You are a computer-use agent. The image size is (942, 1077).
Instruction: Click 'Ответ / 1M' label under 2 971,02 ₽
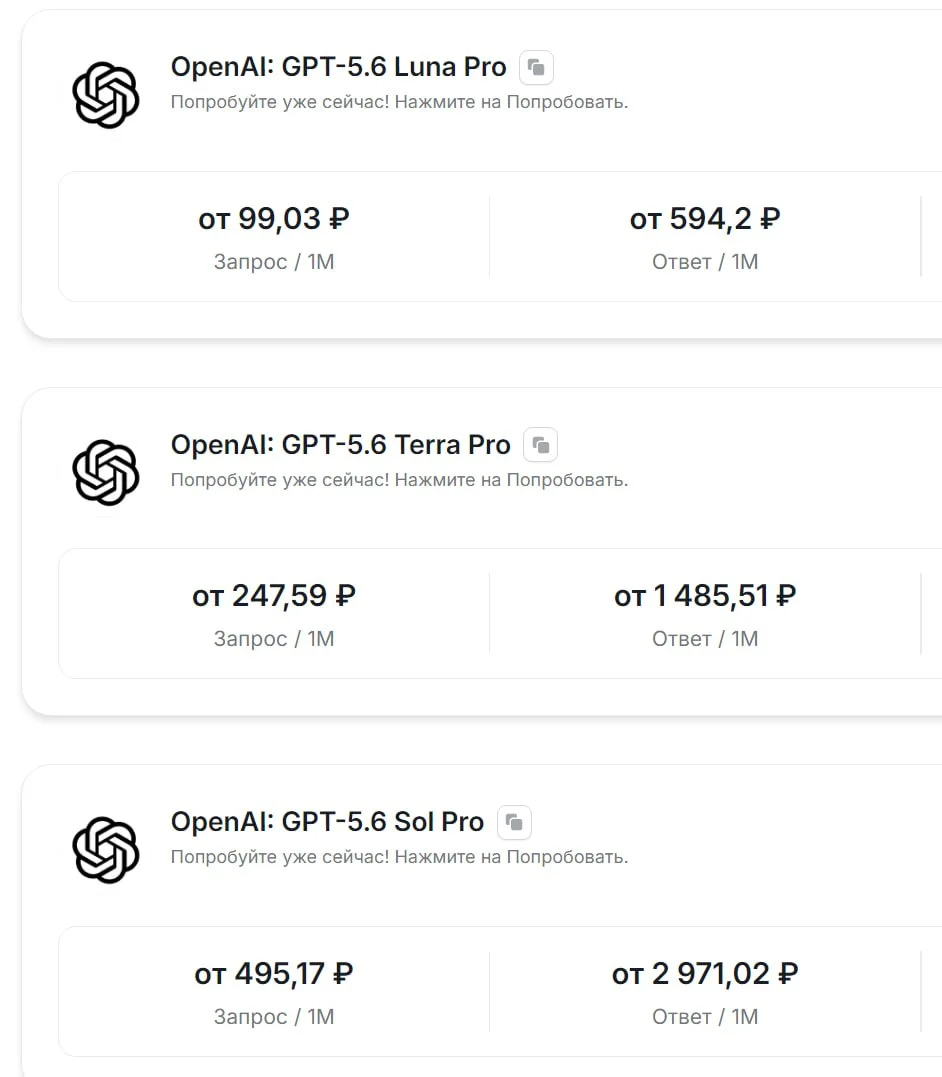705,1017
